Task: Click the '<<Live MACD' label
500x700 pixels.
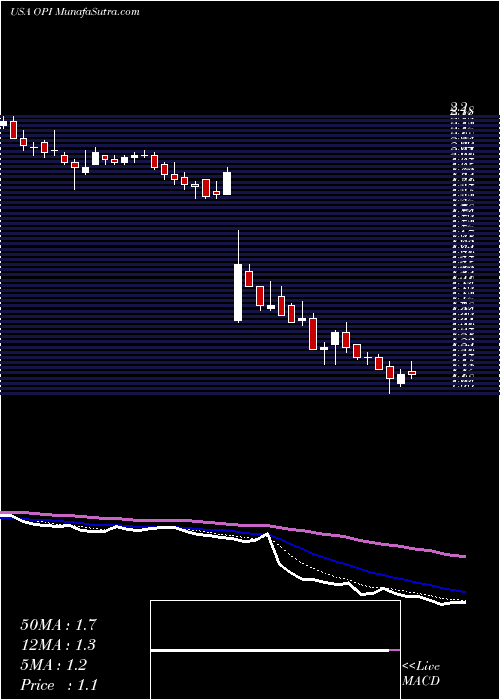Action: pos(421,674)
